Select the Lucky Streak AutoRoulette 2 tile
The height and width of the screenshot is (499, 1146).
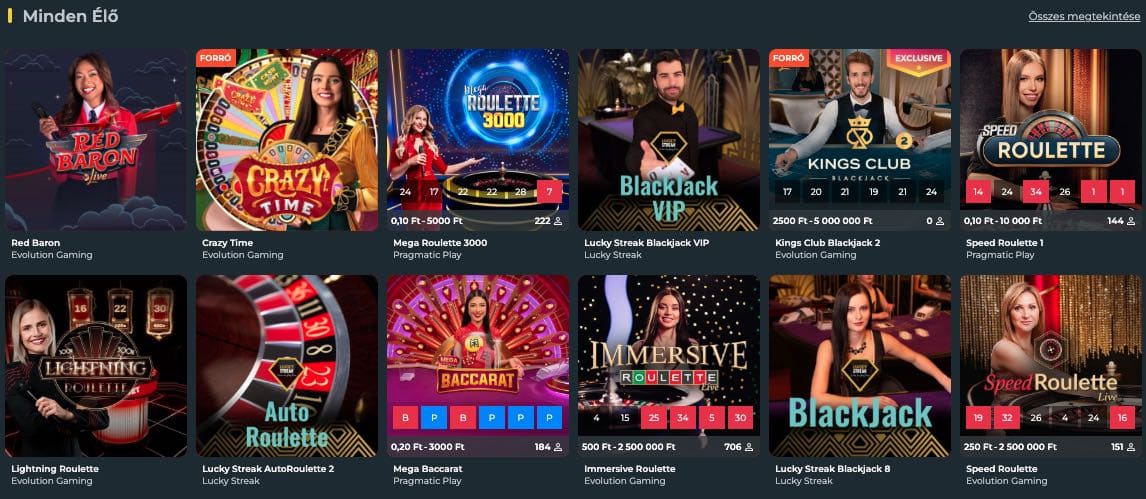point(286,365)
